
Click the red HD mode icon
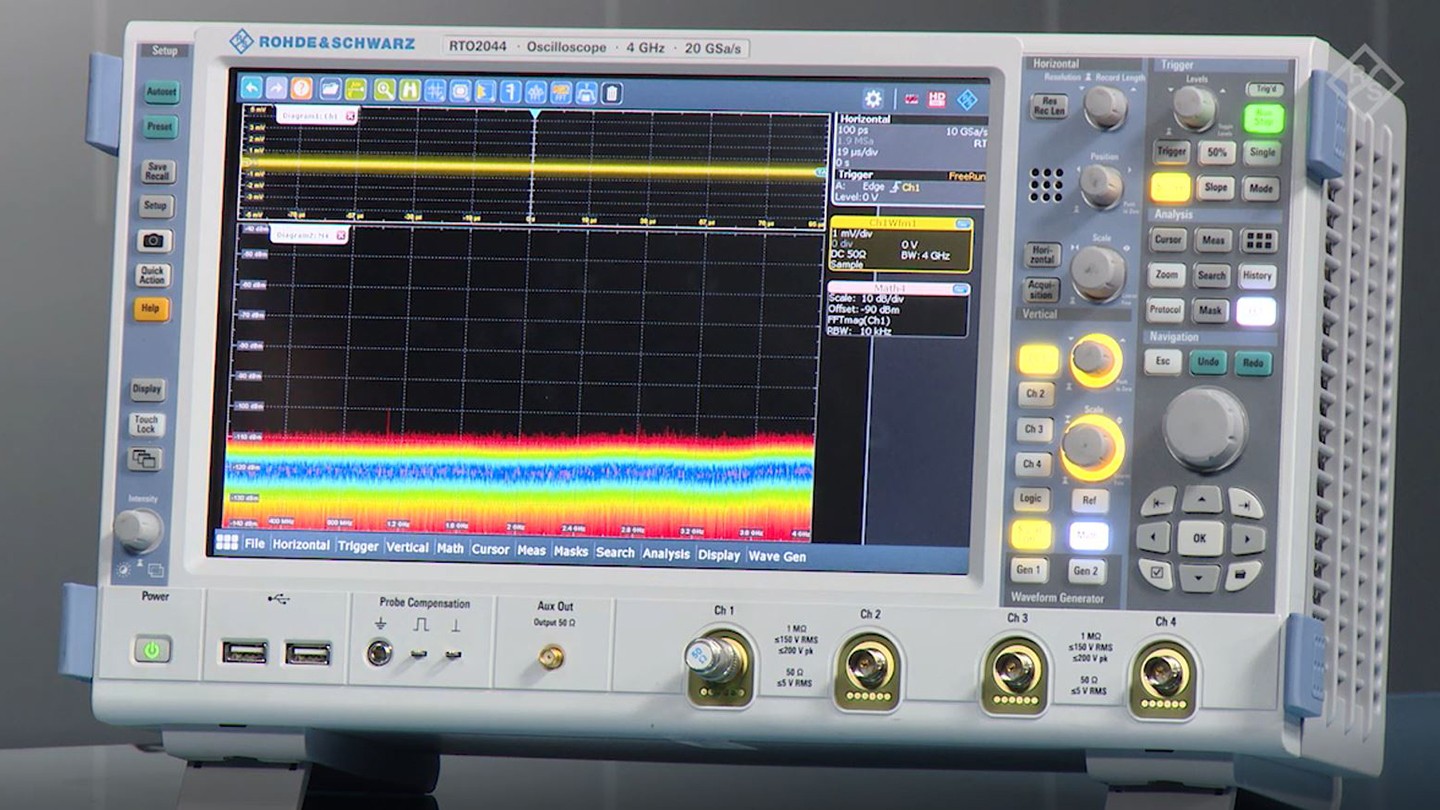pyautogui.click(x=937, y=99)
